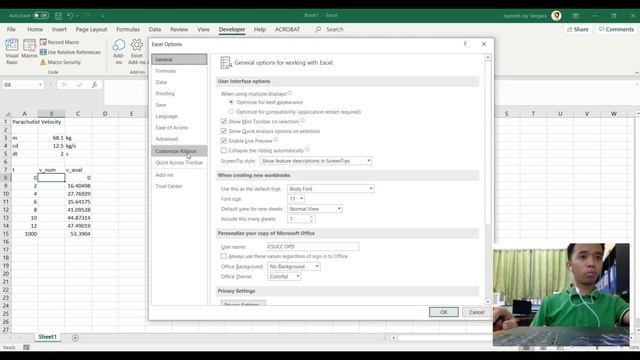This screenshot has height=360, width=640.
Task: Select Quick Access Toolbar category
Action: 179,162
